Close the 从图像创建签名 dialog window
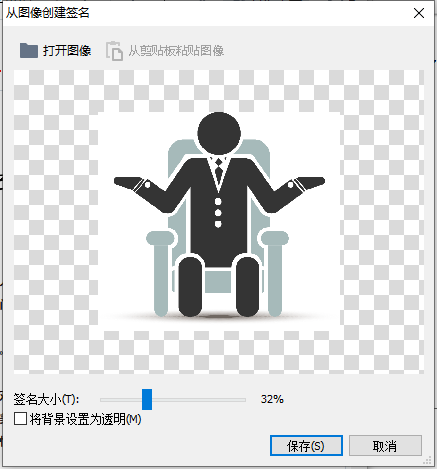Screen dimensions: 437x469 coord(419,13)
